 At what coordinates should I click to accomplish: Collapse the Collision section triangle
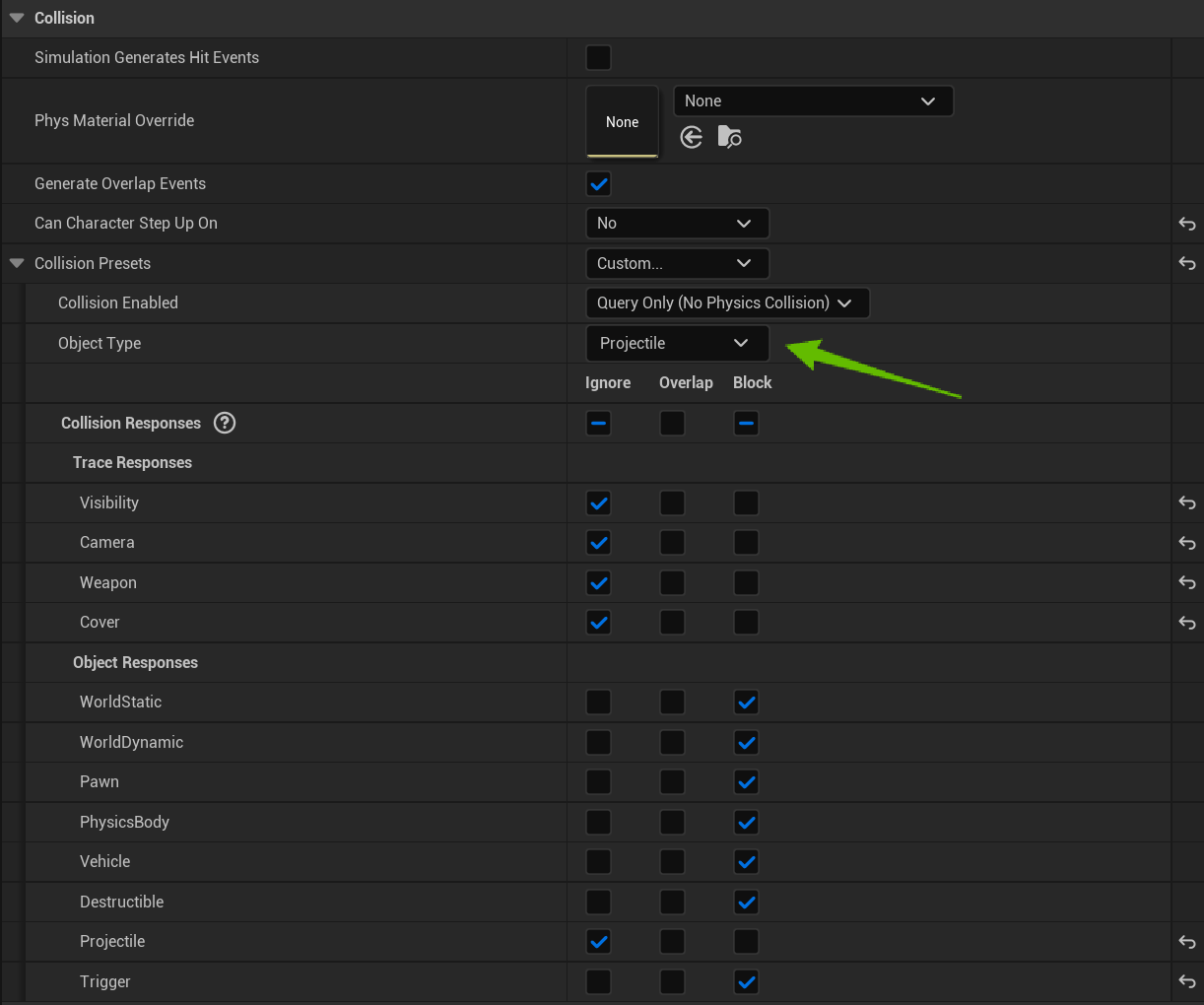[x=17, y=18]
